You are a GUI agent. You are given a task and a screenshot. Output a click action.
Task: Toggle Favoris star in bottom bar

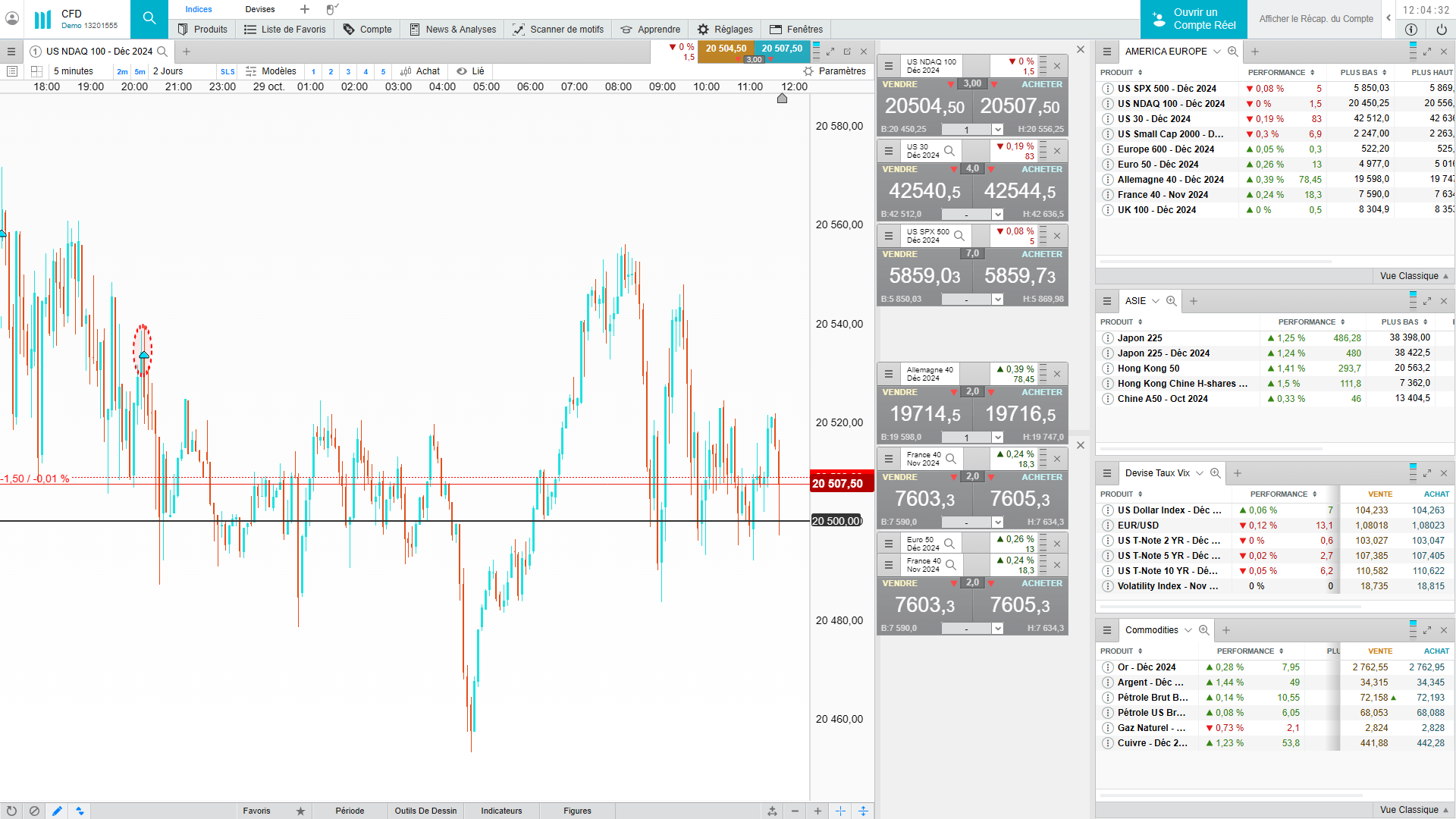click(300, 811)
